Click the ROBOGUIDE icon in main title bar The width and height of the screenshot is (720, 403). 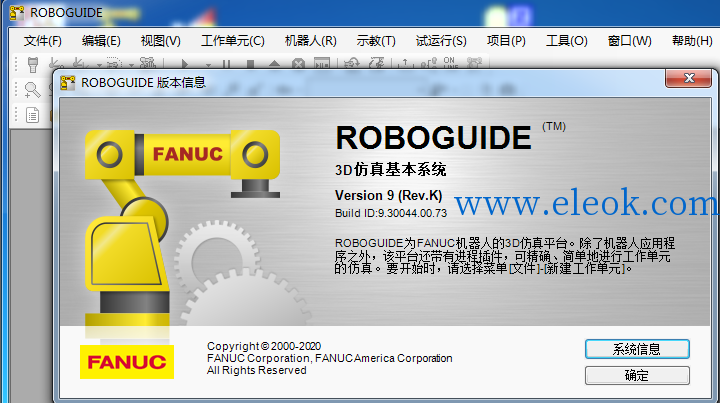17,13
